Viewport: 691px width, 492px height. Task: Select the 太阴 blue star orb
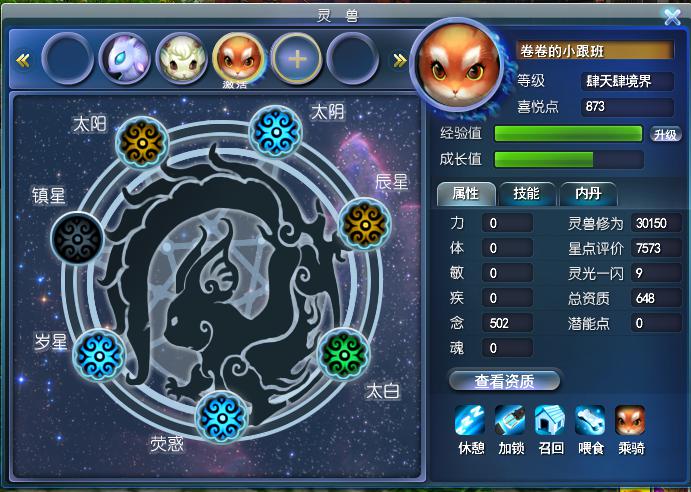point(275,131)
